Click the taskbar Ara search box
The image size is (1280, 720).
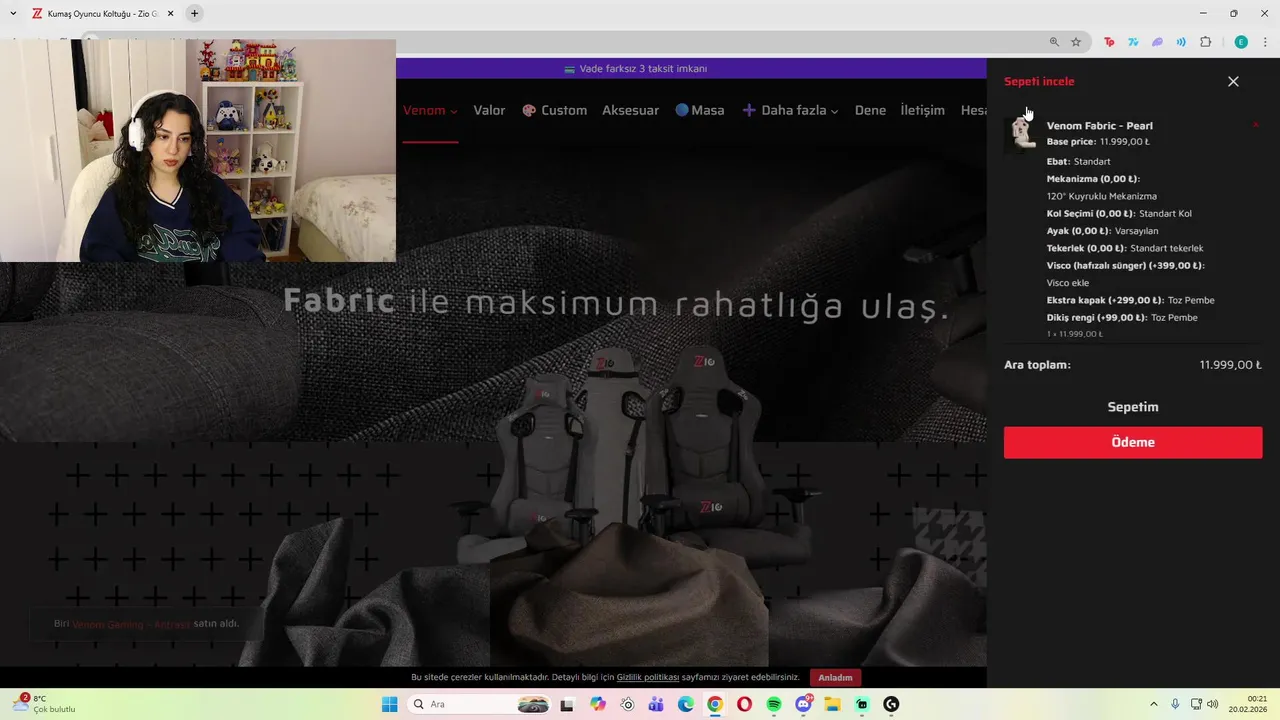480,704
